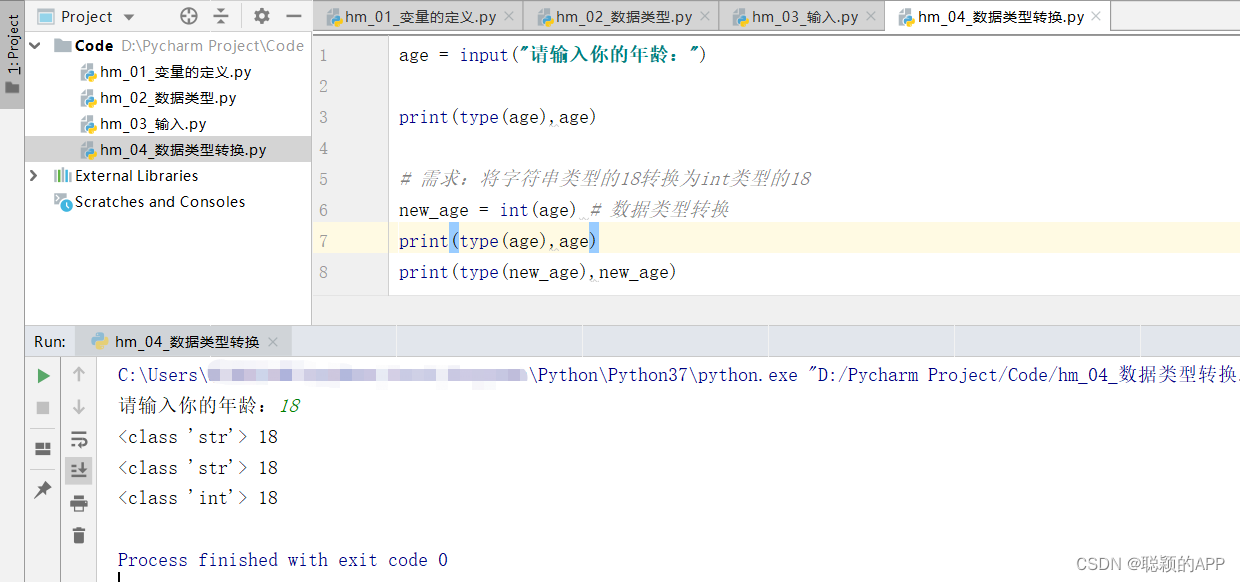
Task: Click highlighted line 7 print(type(age),age)
Action: click(498, 241)
